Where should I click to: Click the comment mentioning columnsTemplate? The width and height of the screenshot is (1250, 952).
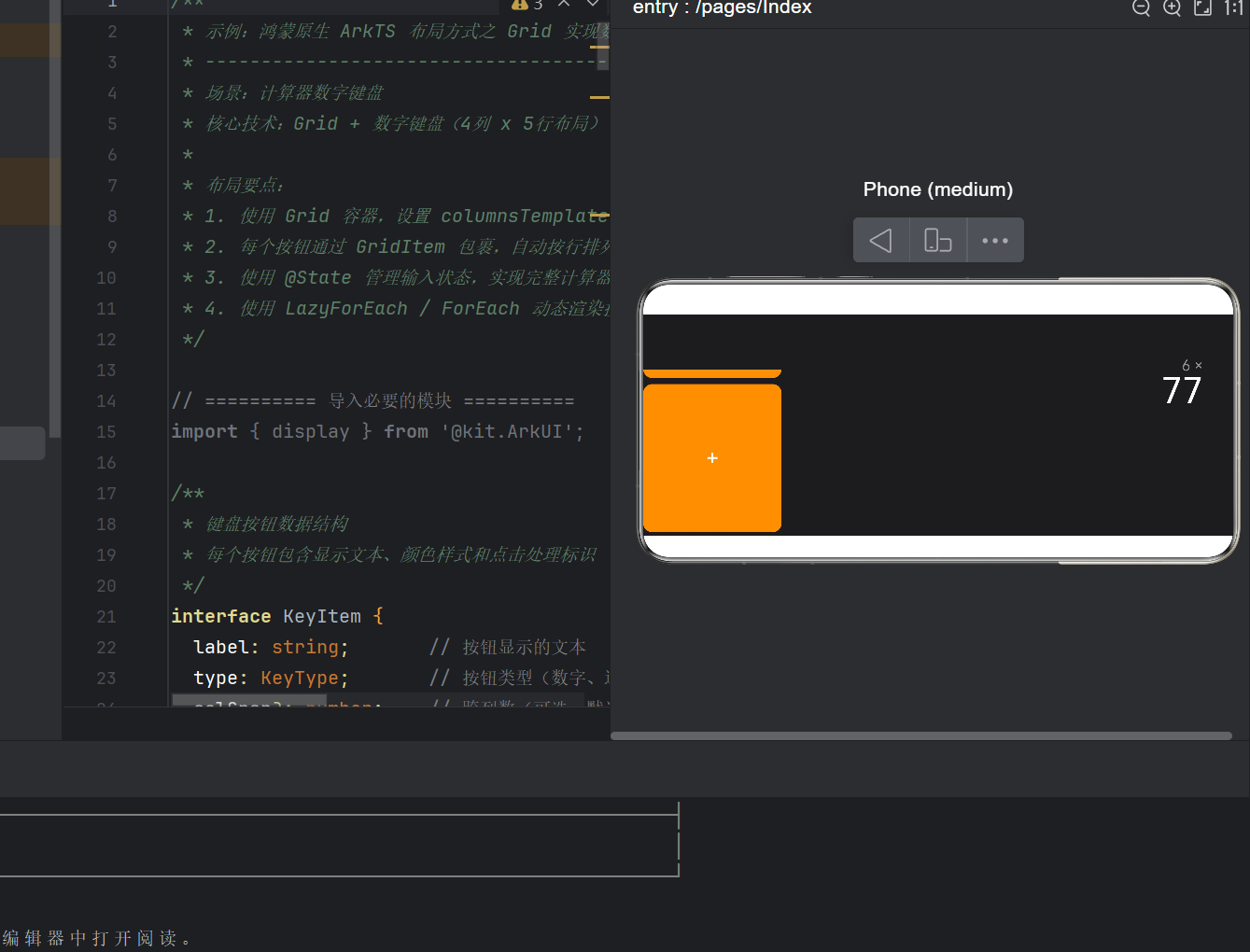pos(396,216)
